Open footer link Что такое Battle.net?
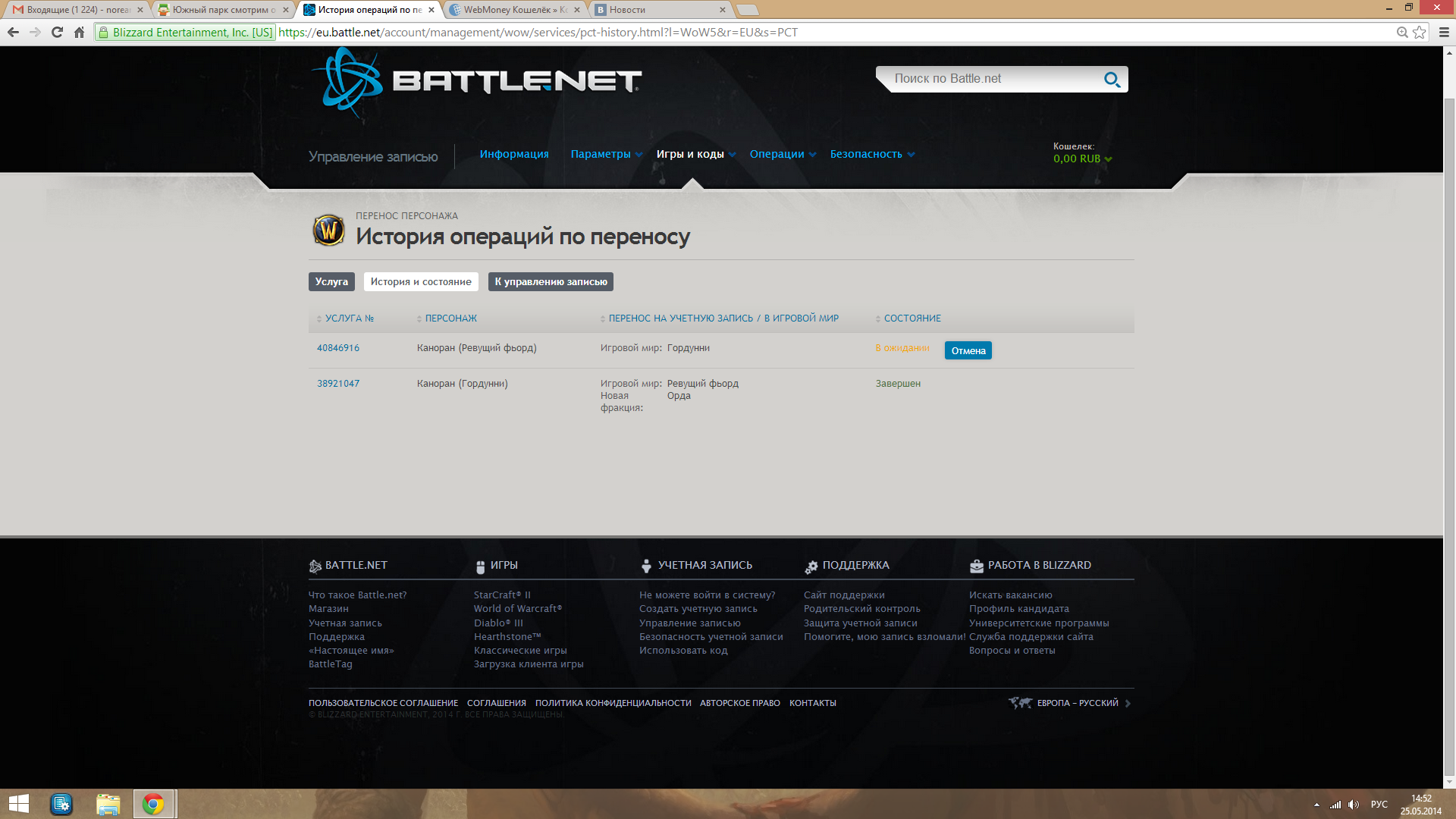 [357, 595]
